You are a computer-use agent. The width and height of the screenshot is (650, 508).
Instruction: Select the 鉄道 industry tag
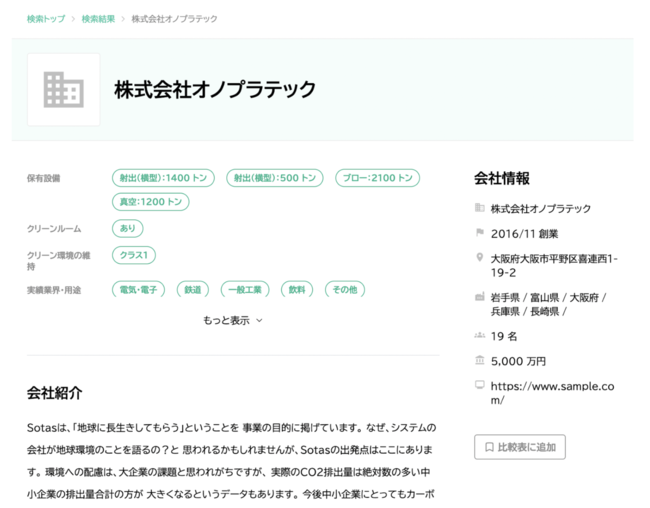pyautogui.click(x=193, y=290)
